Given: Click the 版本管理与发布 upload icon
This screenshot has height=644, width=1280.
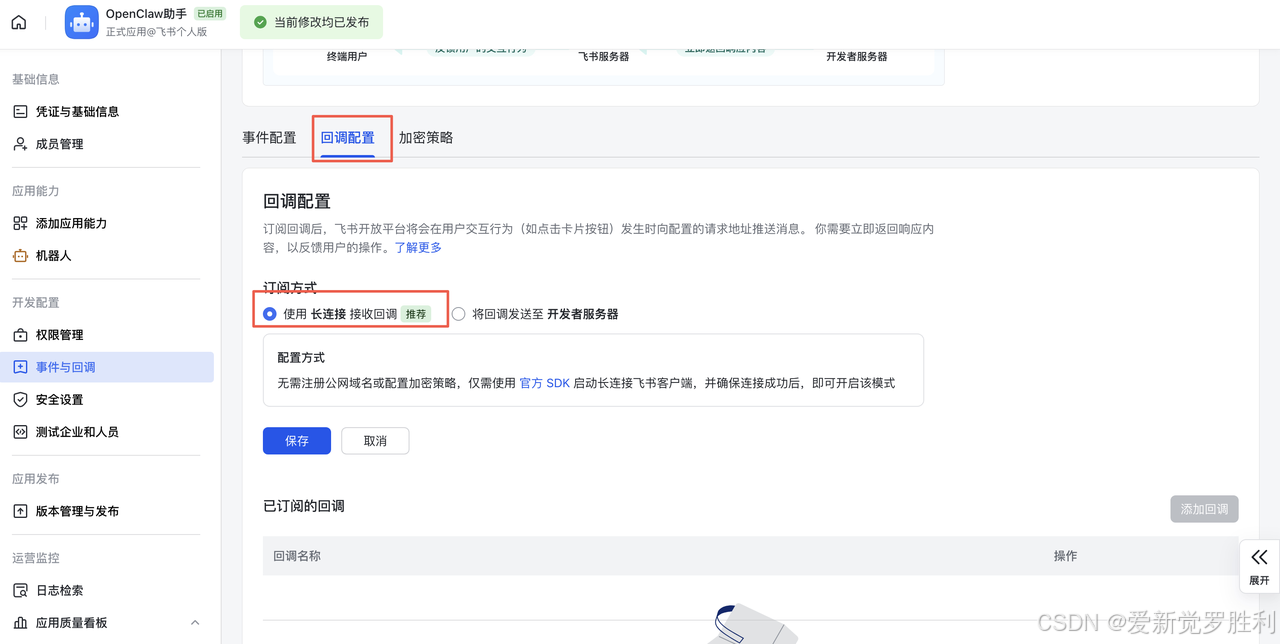Looking at the screenshot, I should [x=20, y=511].
